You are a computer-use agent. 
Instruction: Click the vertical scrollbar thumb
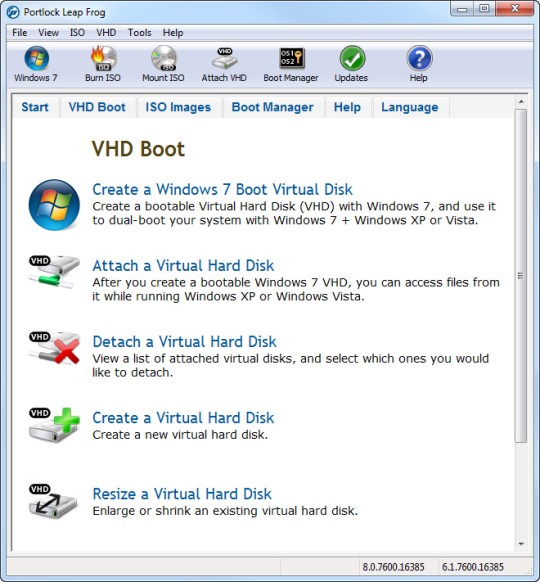(521, 275)
